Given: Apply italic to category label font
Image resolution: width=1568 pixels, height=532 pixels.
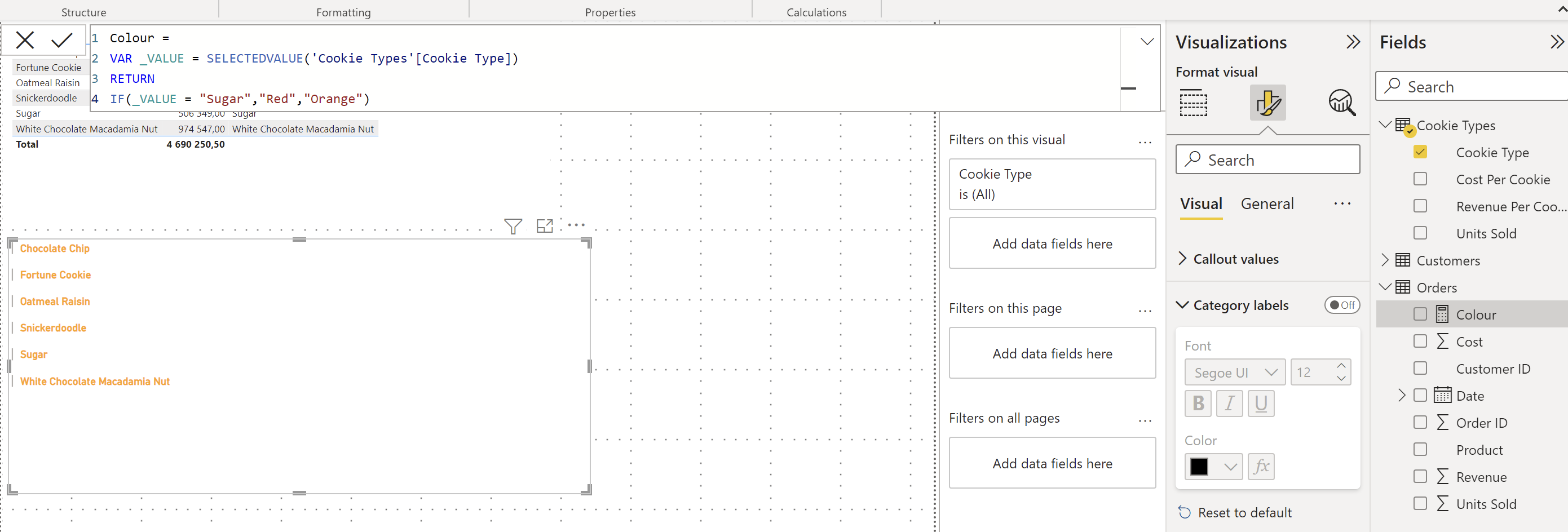Looking at the screenshot, I should click(x=1230, y=404).
